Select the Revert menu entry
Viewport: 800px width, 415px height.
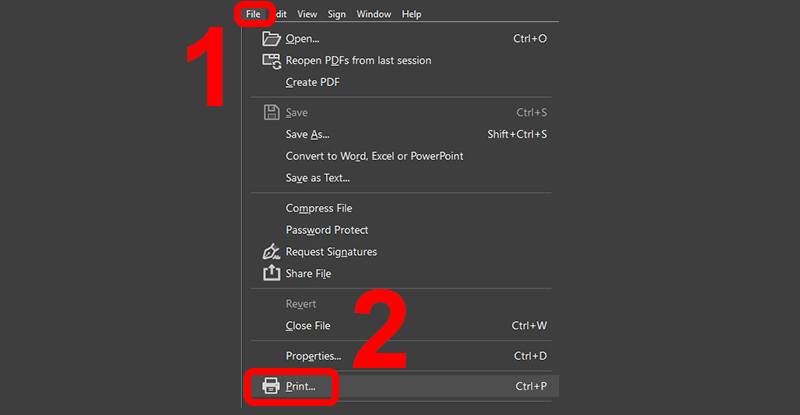pyautogui.click(x=301, y=304)
